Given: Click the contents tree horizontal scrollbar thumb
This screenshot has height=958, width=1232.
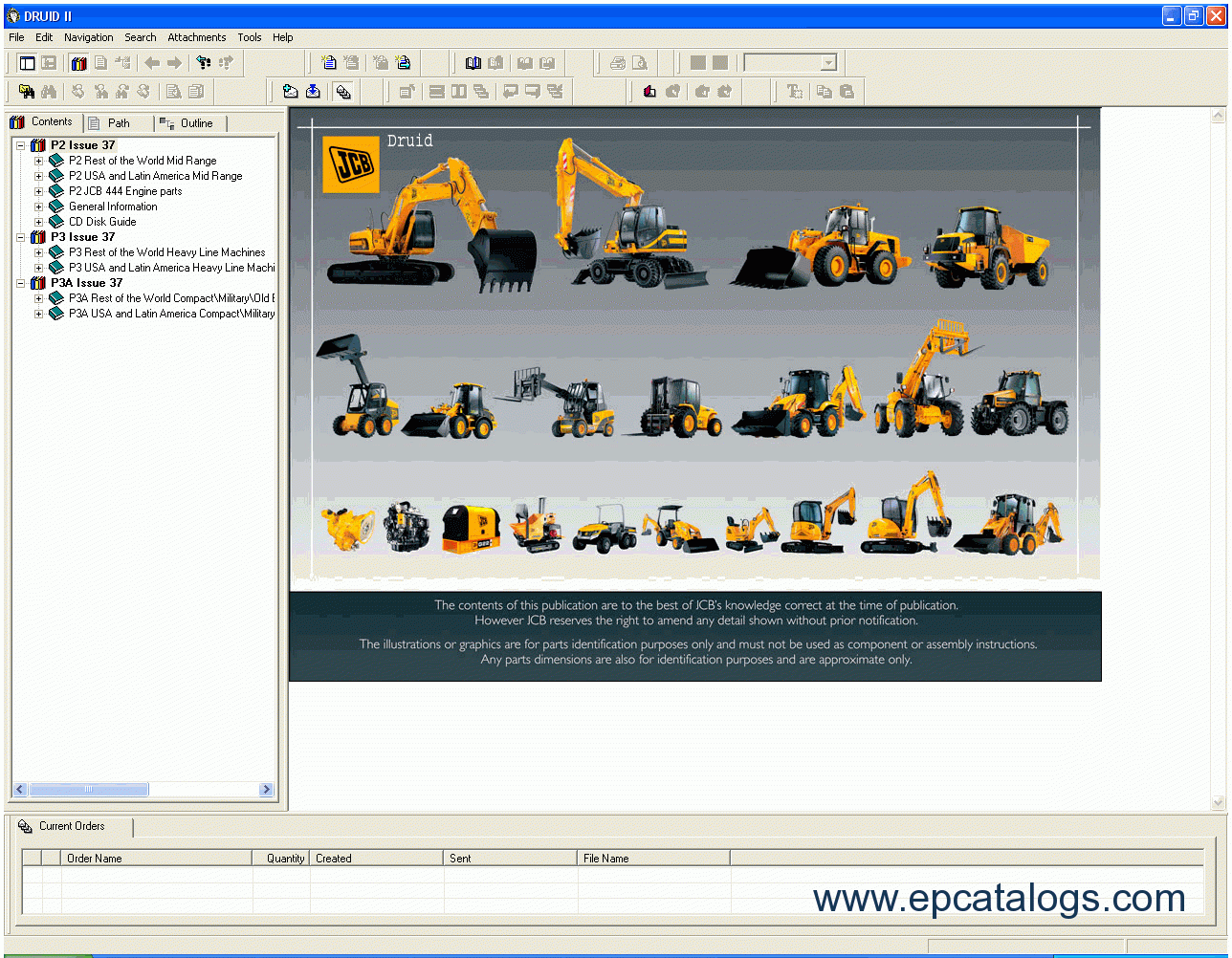Looking at the screenshot, I should (89, 790).
